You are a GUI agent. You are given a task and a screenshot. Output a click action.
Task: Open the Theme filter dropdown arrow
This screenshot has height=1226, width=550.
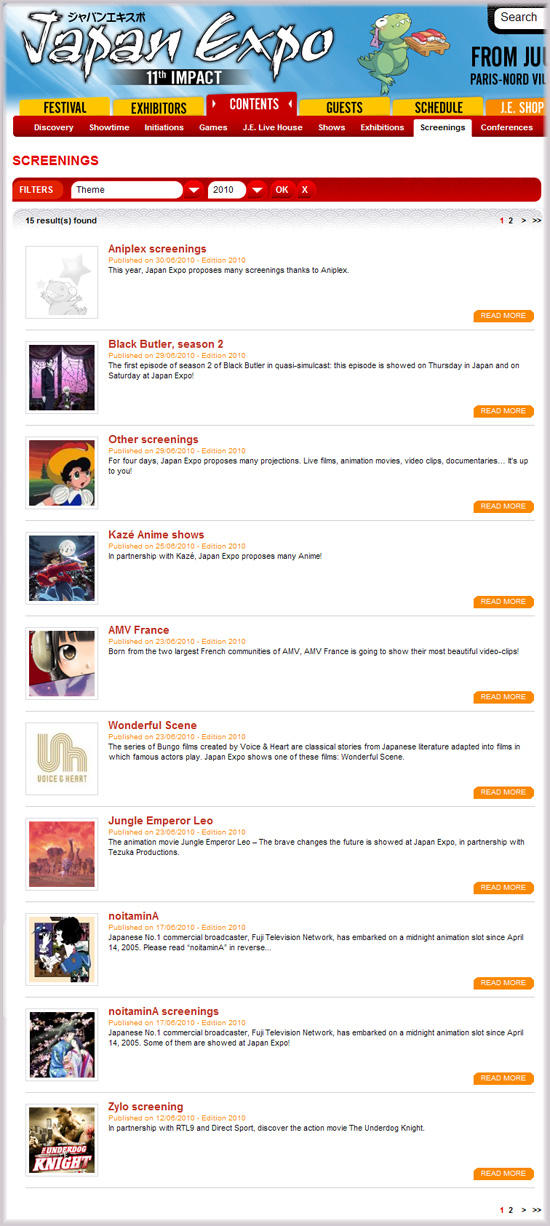195,190
